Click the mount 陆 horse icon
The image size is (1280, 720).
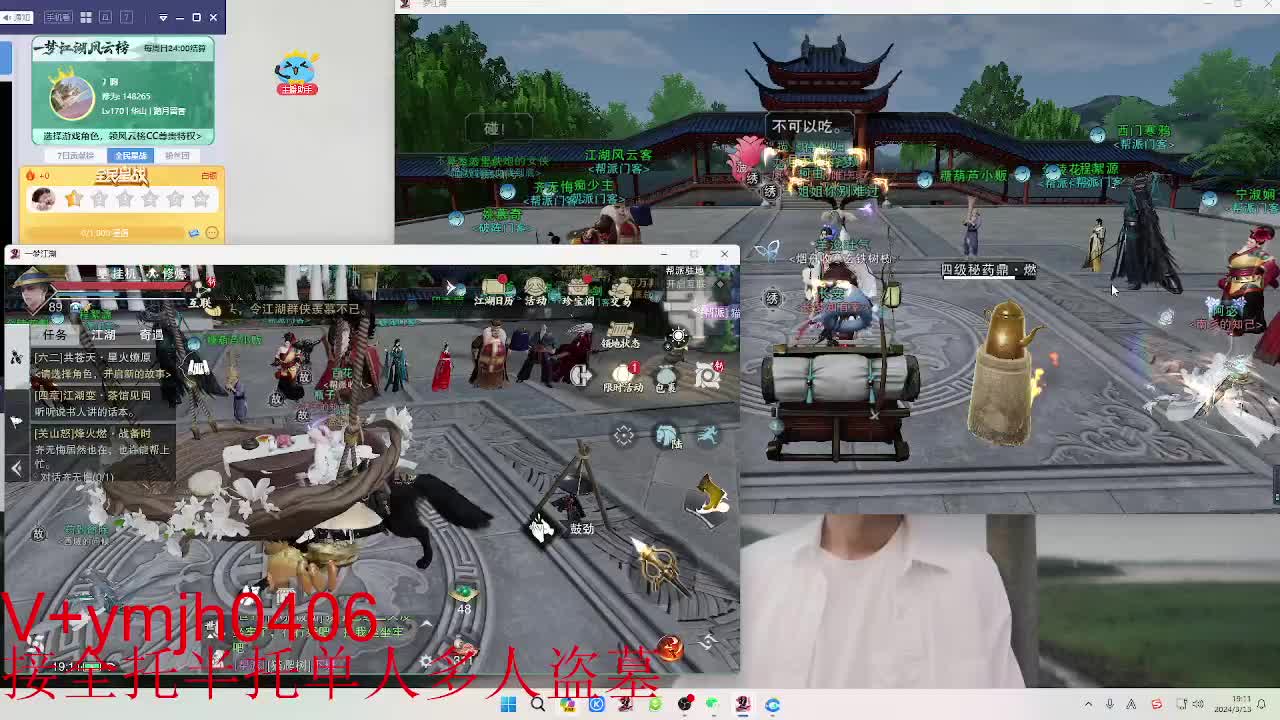point(668,435)
